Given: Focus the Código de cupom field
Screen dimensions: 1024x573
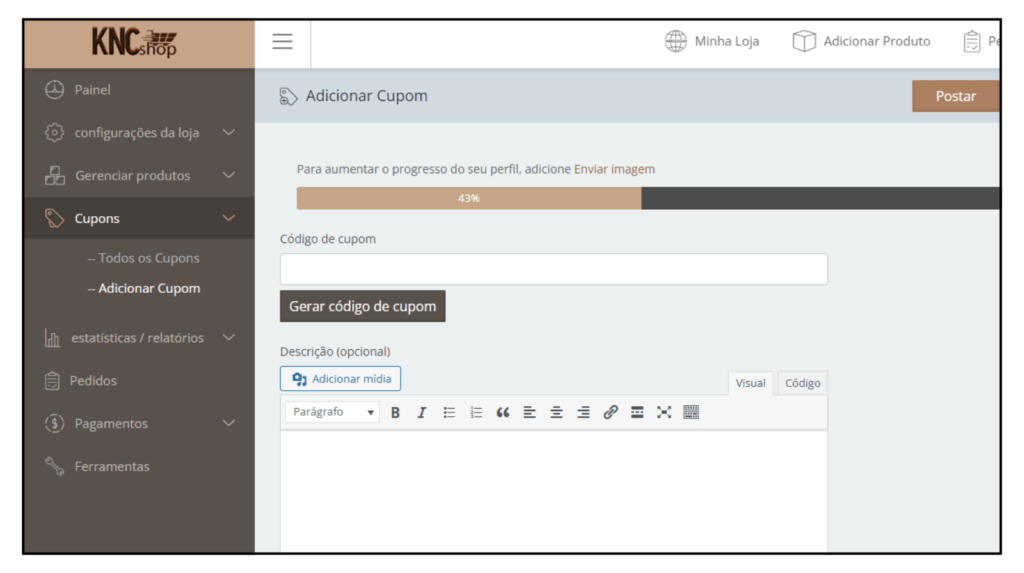Looking at the screenshot, I should point(553,269).
